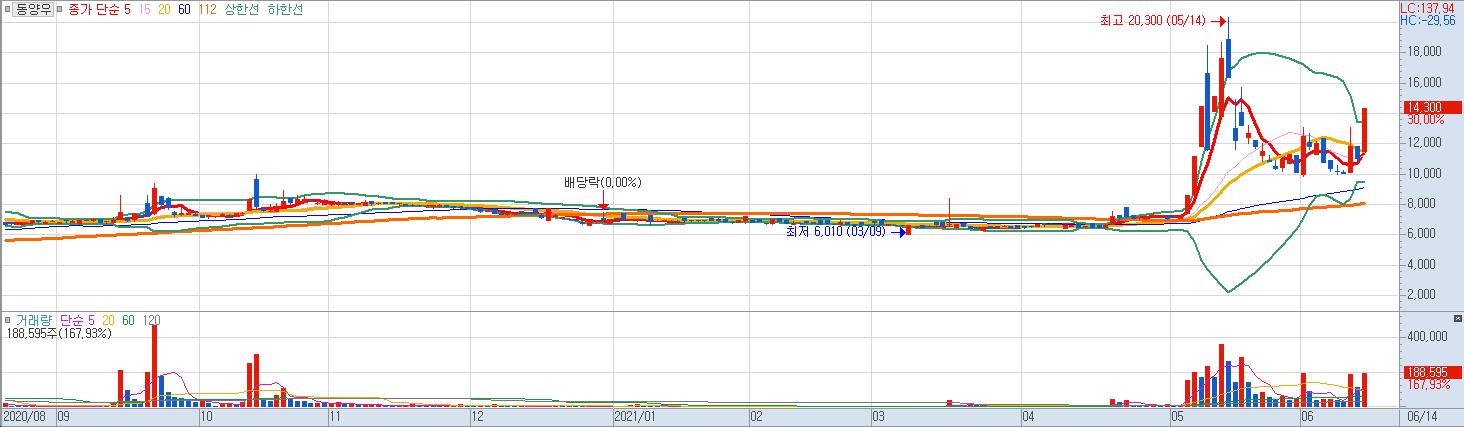Click the HC:-29.56 indicator
This screenshot has width=1464, height=427.
coord(1427,19)
